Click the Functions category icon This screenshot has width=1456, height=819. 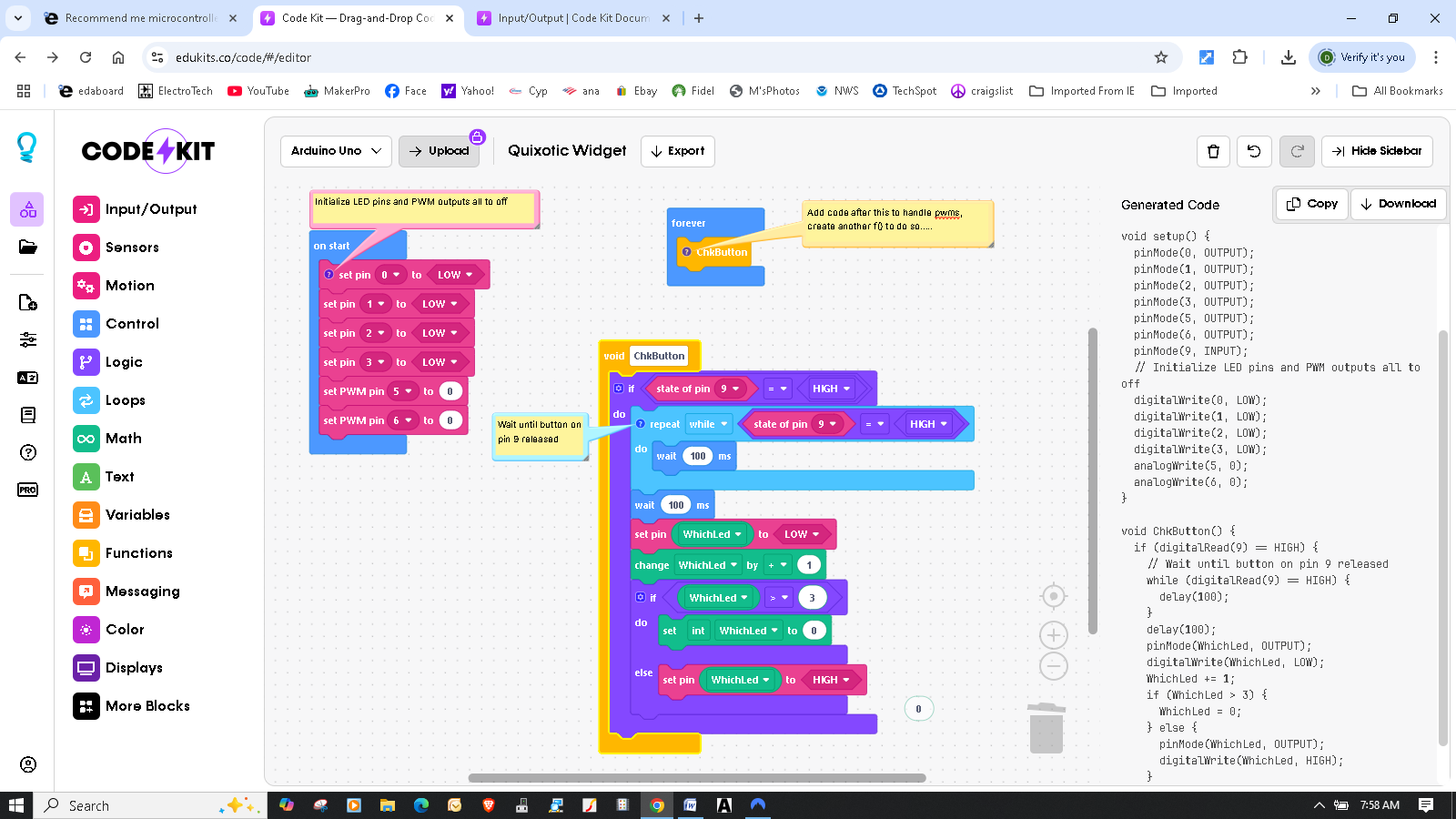pos(86,553)
